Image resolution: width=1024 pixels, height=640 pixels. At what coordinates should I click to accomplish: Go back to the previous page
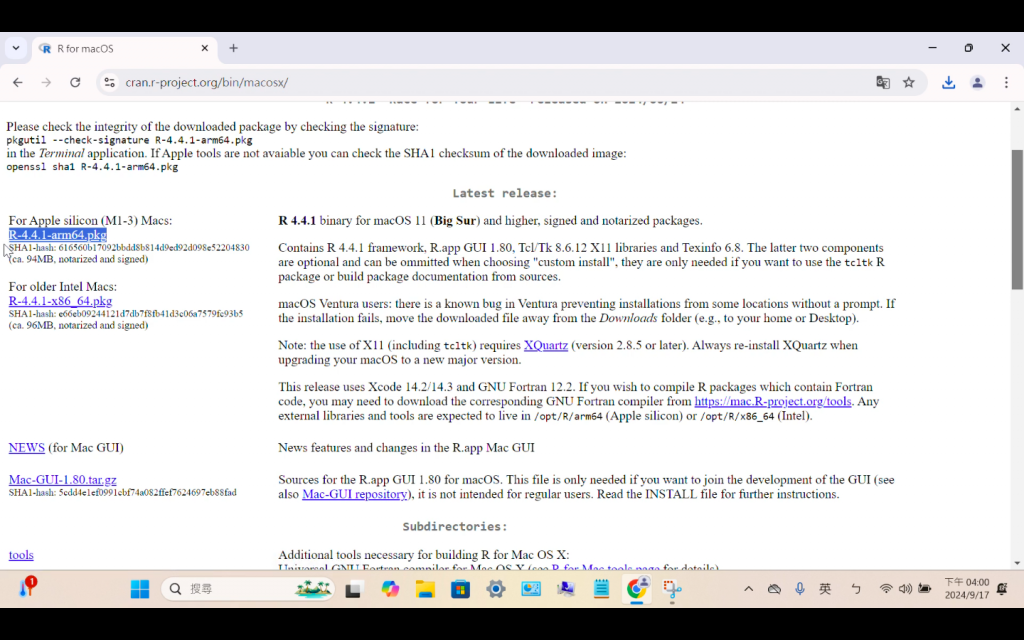click(18, 82)
